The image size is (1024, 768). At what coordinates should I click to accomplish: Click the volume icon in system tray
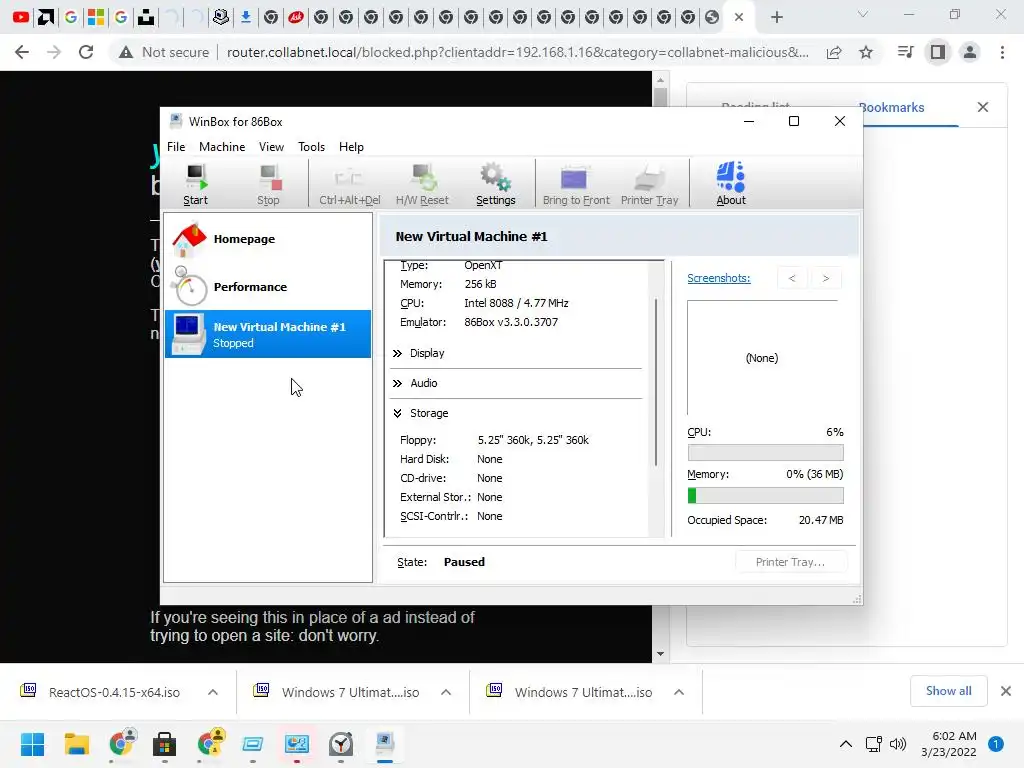tap(899, 744)
